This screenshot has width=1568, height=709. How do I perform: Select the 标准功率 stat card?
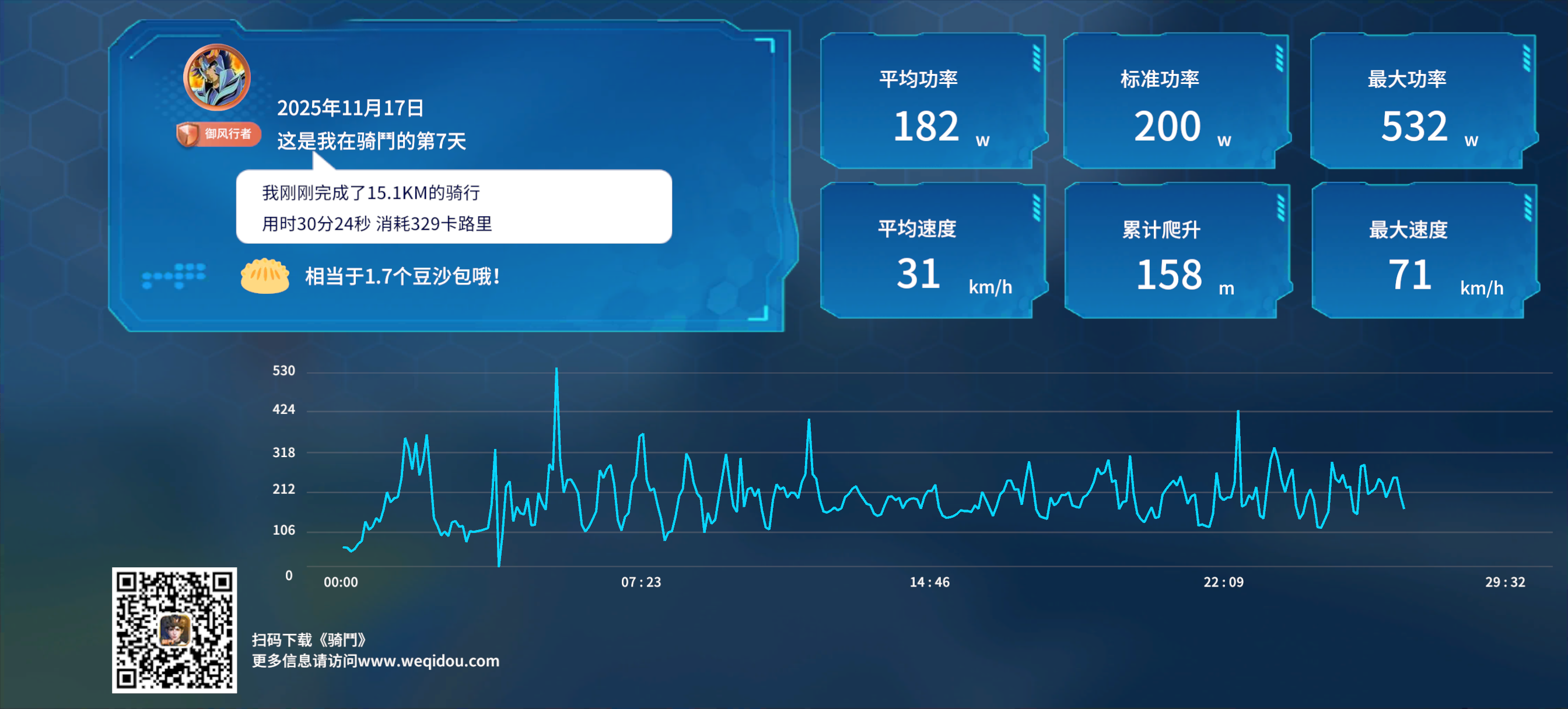point(1176,102)
